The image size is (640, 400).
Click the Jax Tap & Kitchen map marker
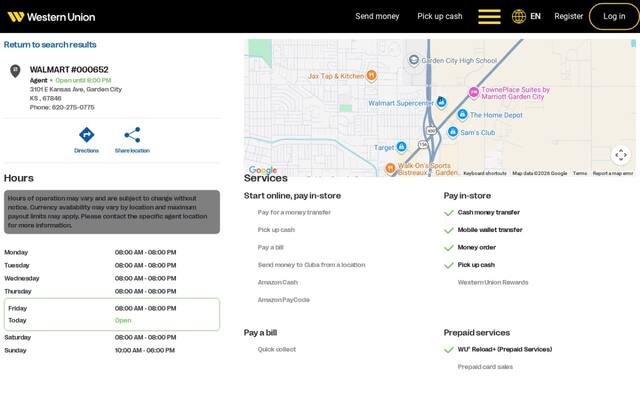371,76
